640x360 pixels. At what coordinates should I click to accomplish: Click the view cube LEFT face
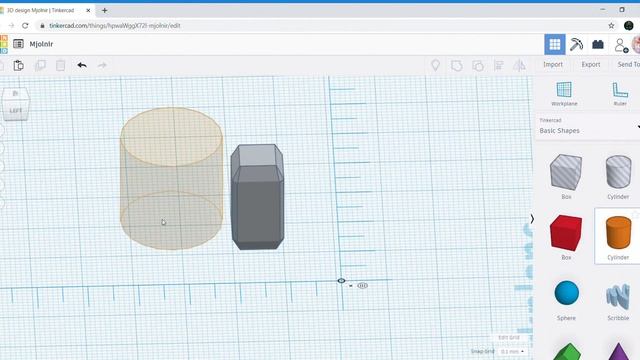point(16,110)
